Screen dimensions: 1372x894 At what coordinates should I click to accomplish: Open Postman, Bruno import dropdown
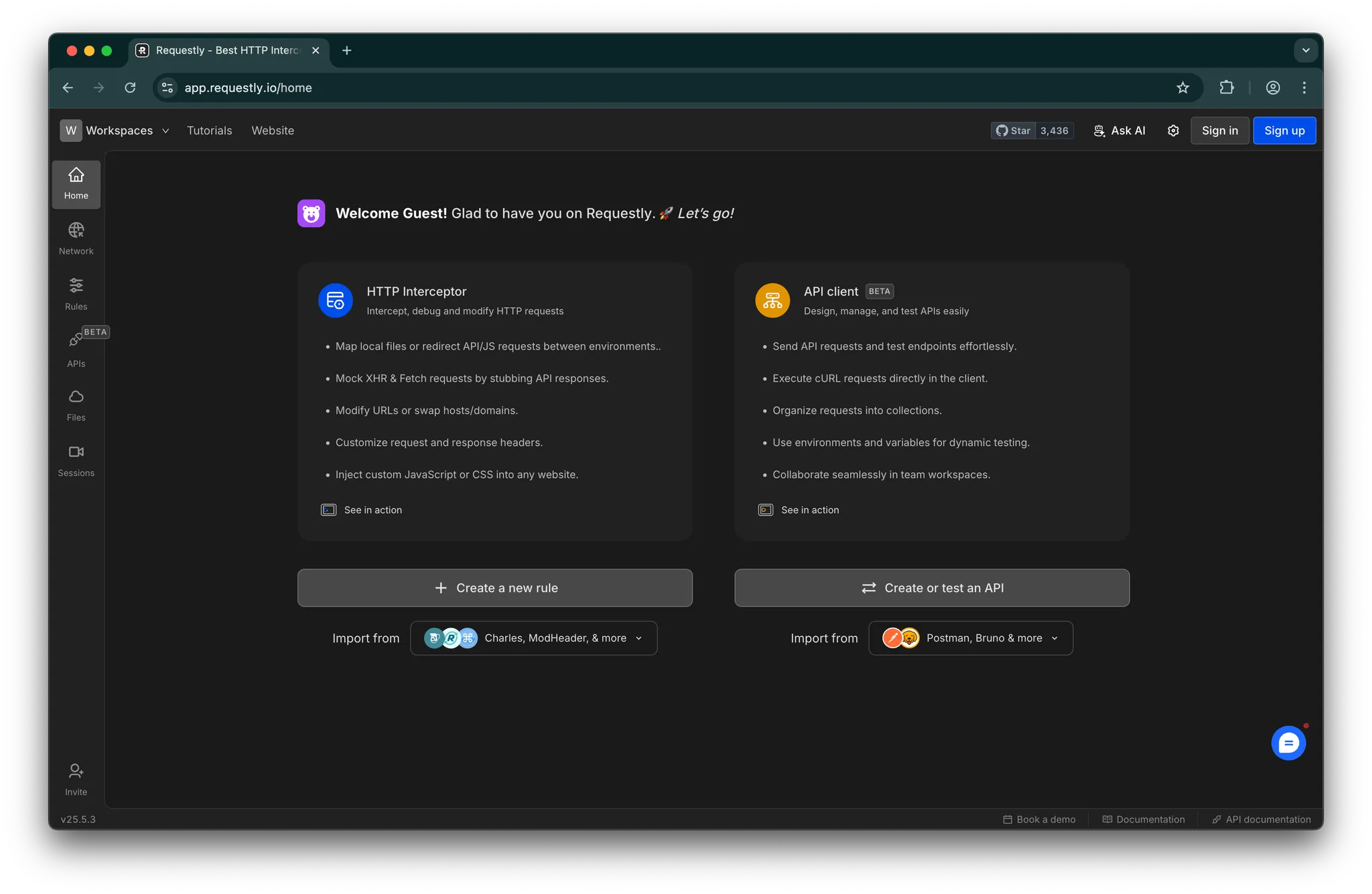[970, 638]
